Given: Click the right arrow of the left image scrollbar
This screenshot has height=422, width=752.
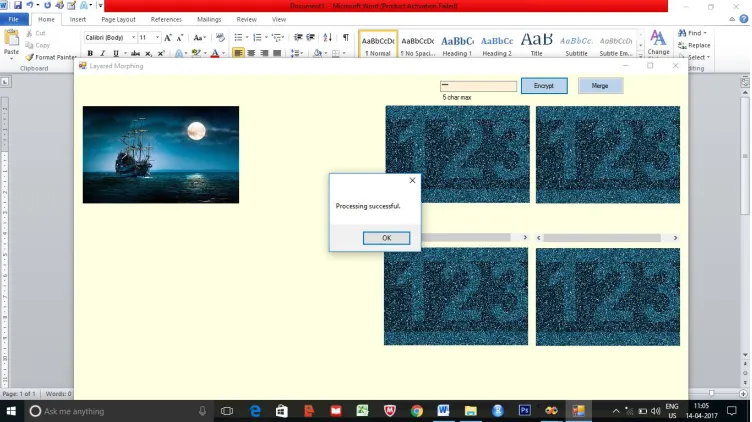Looking at the screenshot, I should point(525,237).
